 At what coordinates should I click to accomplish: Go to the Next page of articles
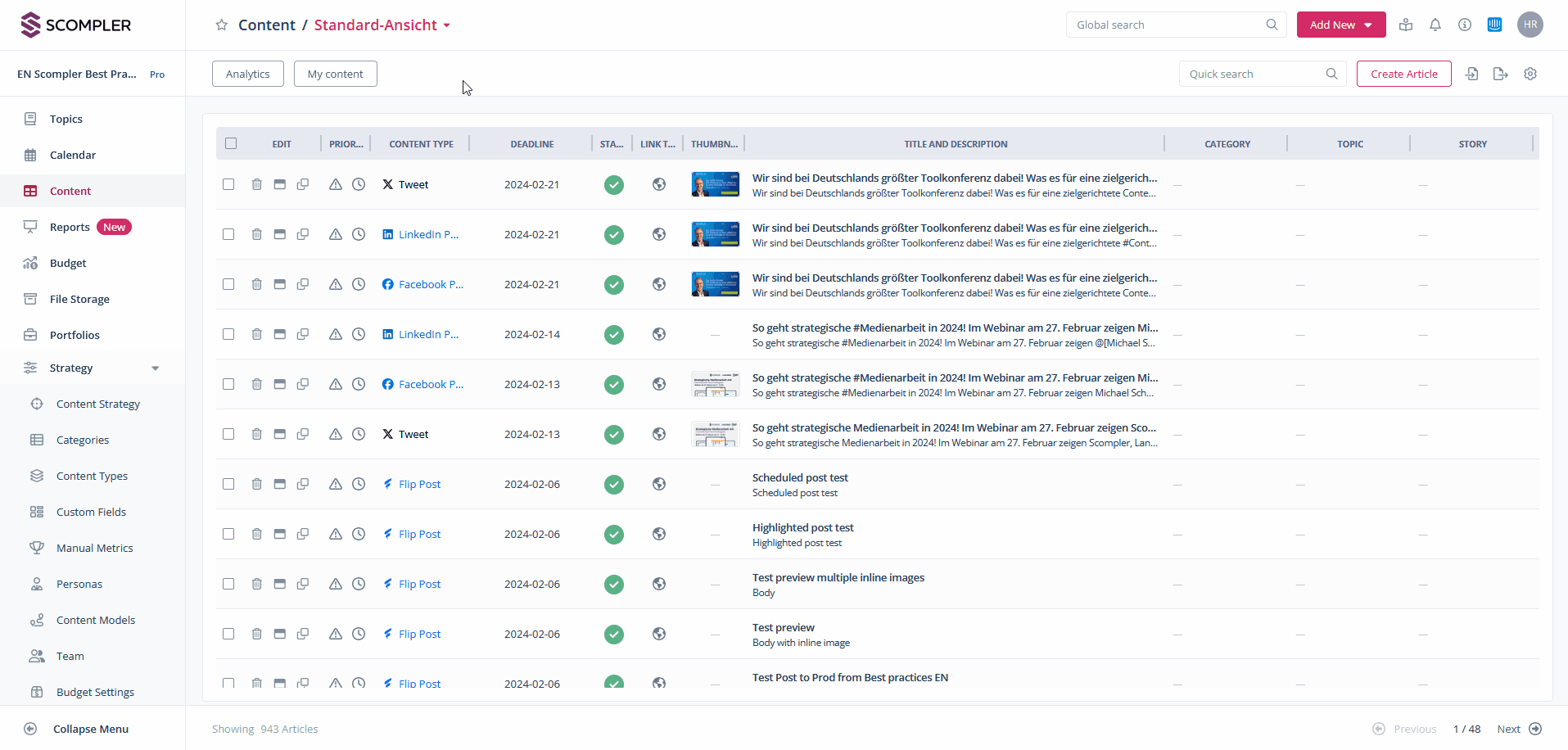tap(1518, 729)
